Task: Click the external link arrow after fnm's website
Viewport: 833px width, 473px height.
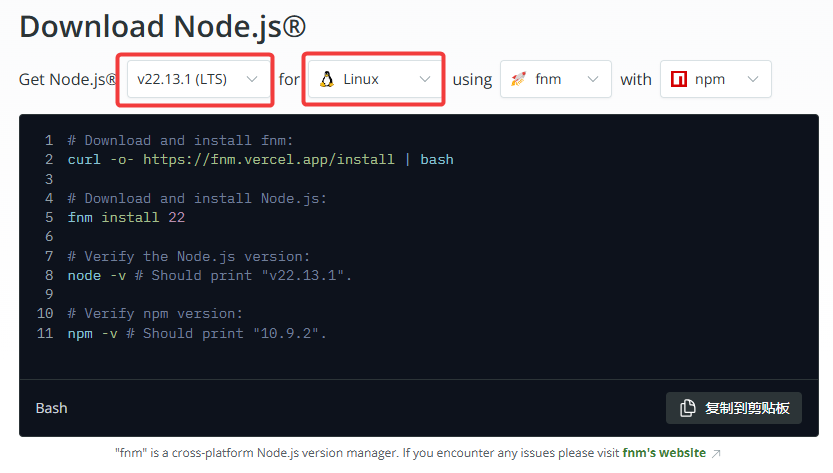Action: pyautogui.click(x=716, y=453)
